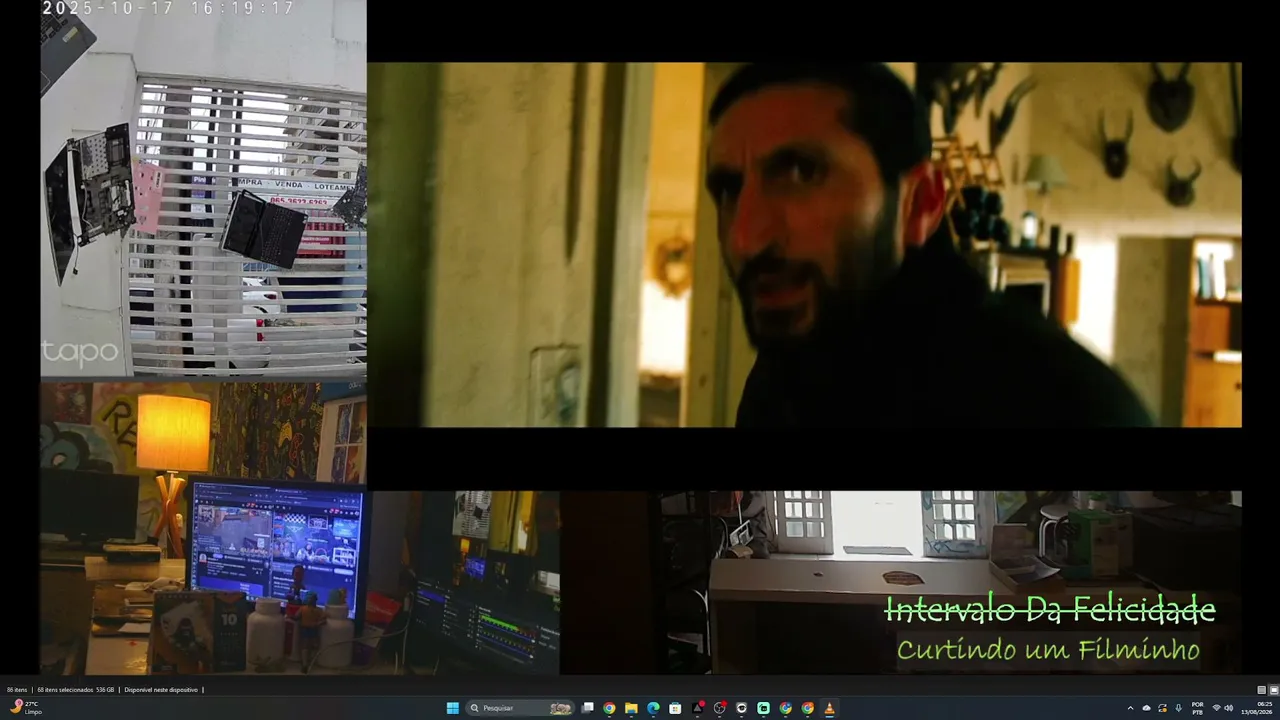Open Task View from the taskbar
Screen dimensions: 1280x720
point(588,708)
